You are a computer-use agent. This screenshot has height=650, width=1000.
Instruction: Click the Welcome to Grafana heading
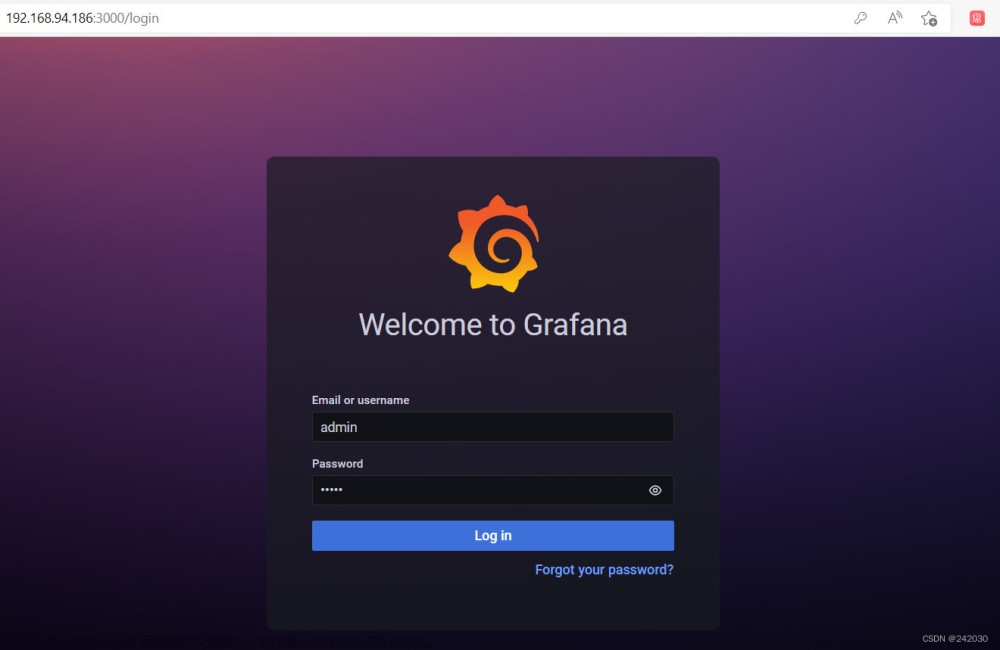[493, 325]
